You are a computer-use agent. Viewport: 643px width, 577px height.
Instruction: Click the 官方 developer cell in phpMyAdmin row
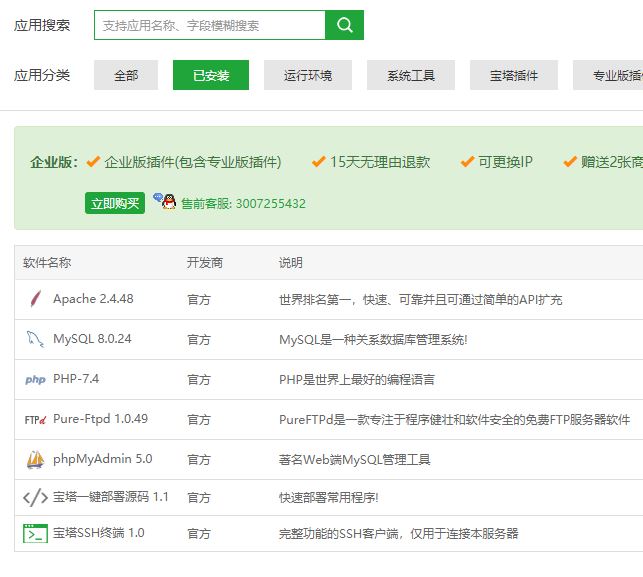[198, 460]
